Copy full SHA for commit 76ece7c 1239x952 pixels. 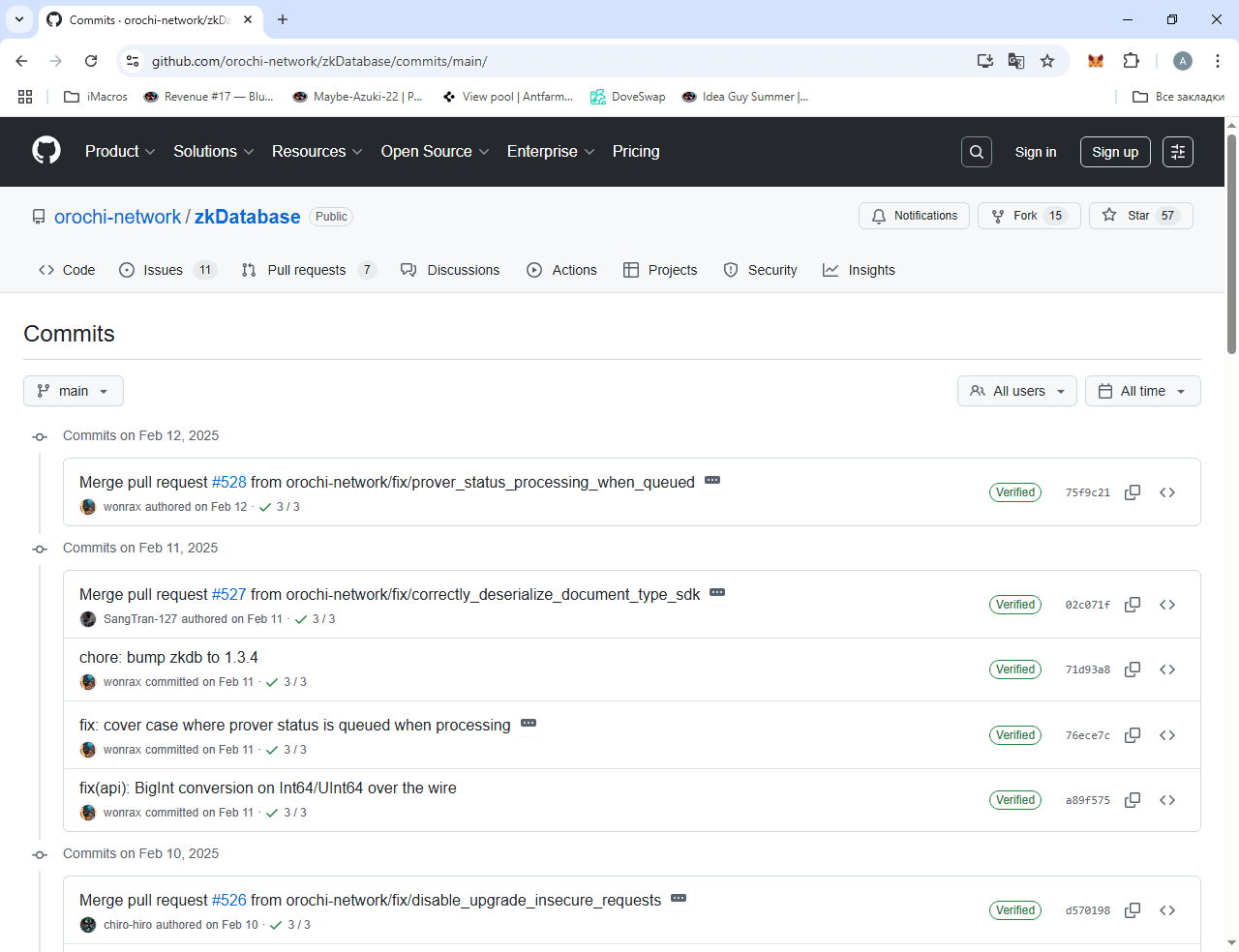(1133, 735)
